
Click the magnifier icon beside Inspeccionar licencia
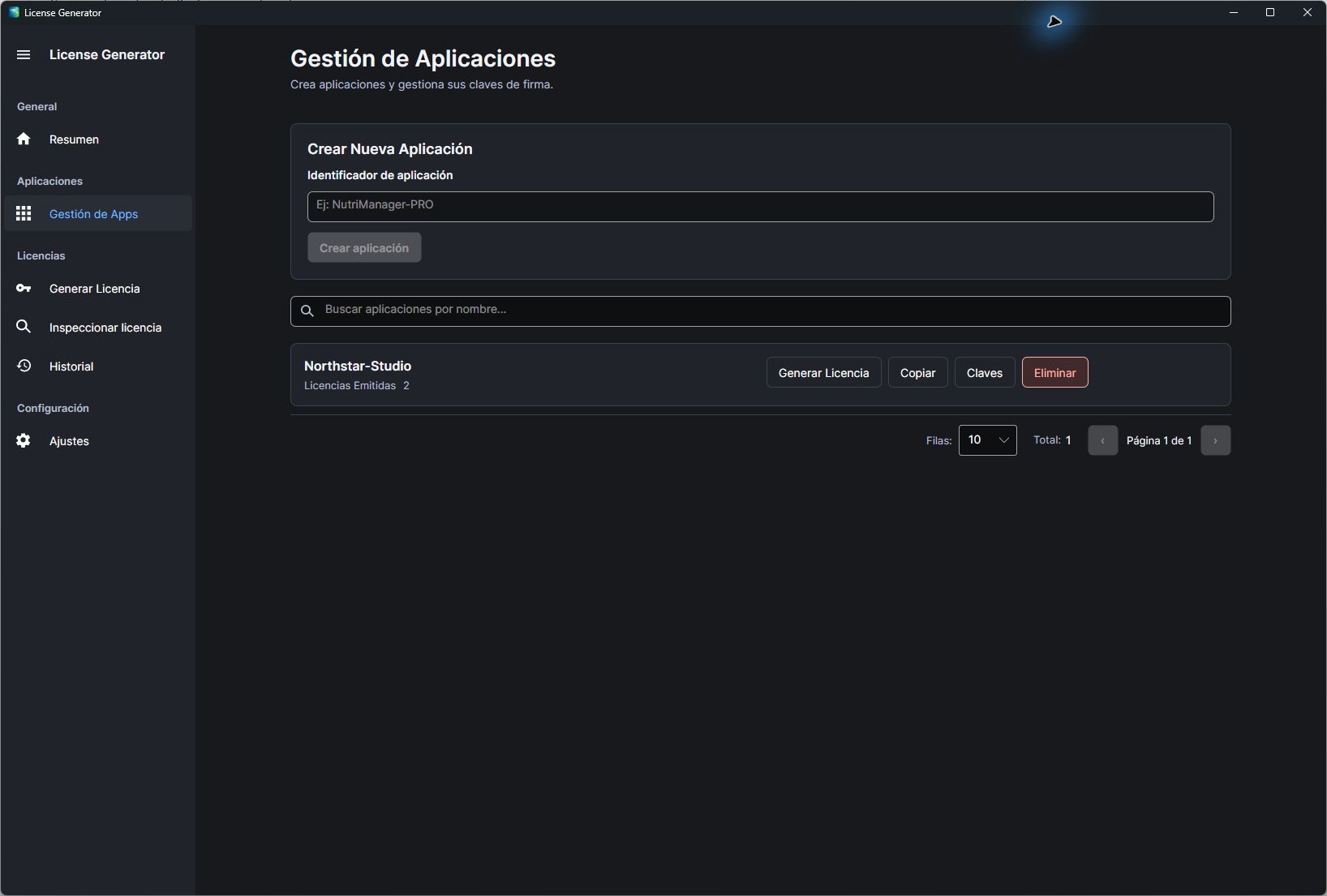click(x=24, y=326)
